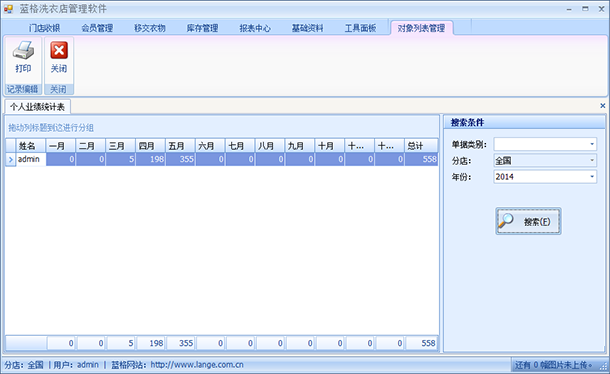Close the 蓝格洗衣店管理软件 window
The width and height of the screenshot is (610, 374).
601,9
